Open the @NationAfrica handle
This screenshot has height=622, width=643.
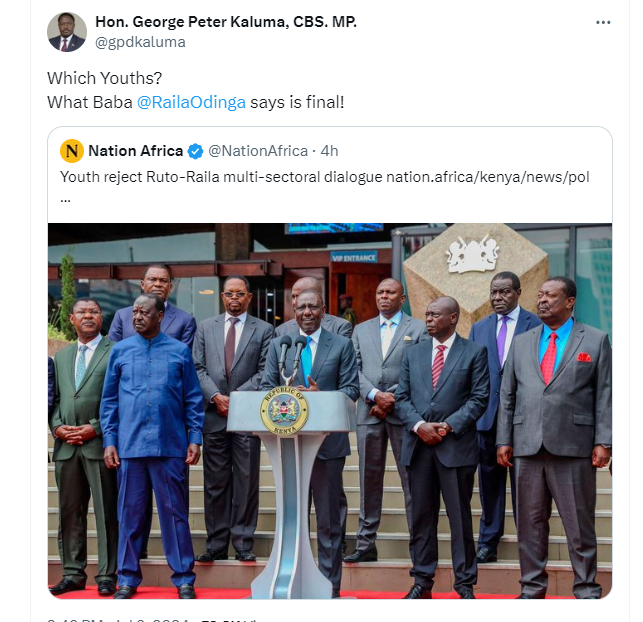pos(258,151)
